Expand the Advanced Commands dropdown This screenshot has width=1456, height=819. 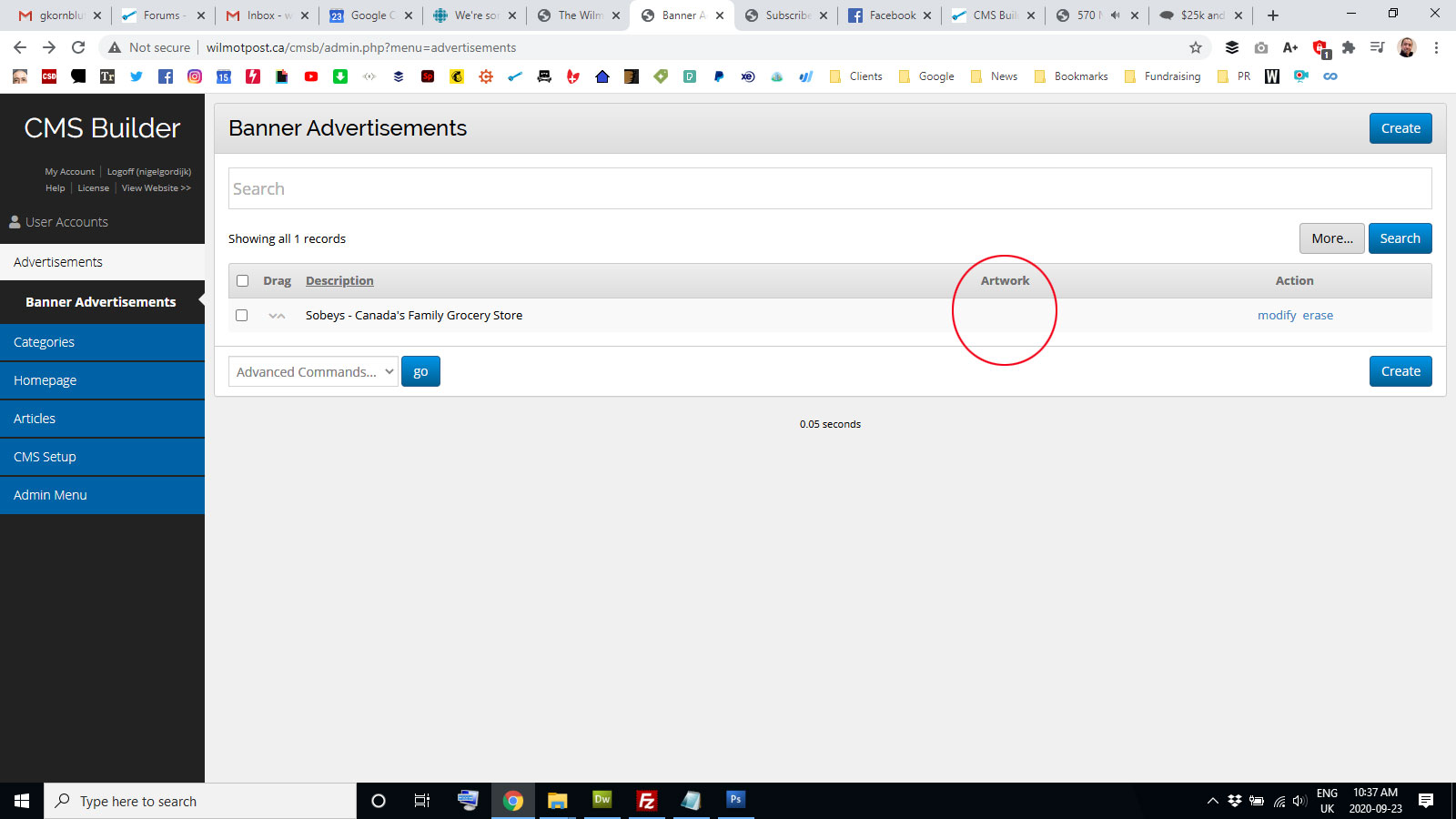313,371
